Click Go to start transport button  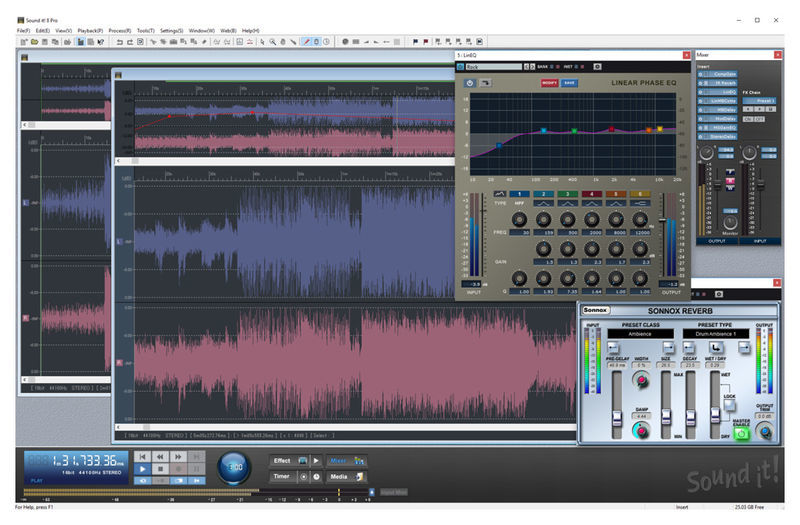point(142,457)
